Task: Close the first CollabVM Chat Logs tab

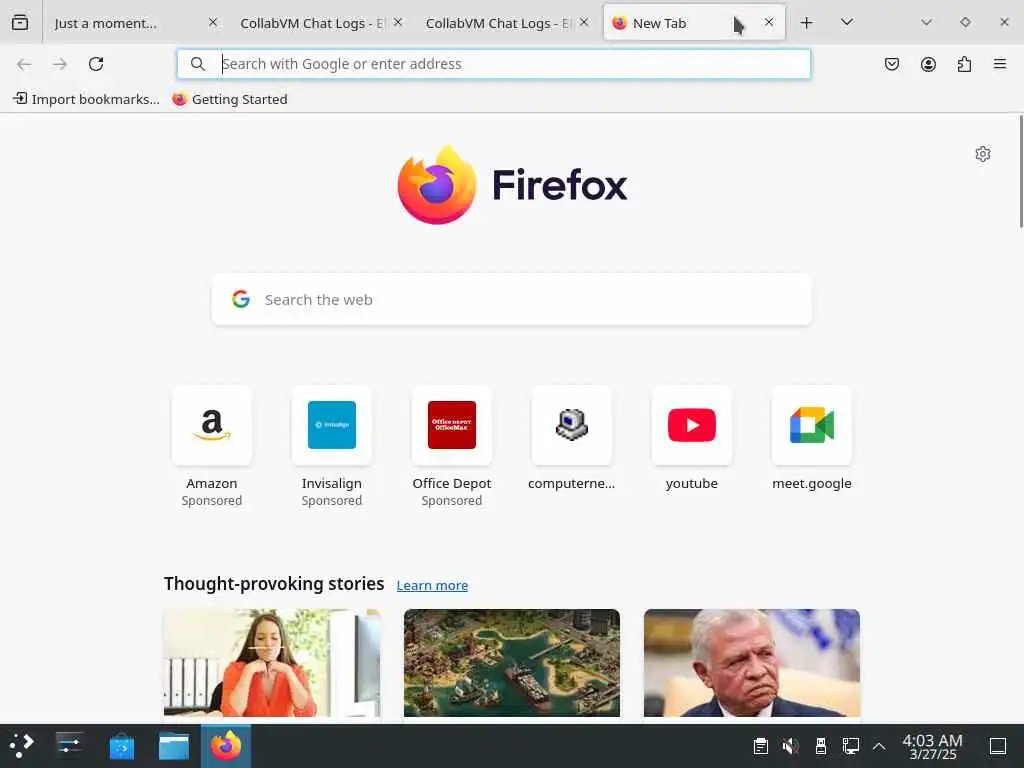Action: (398, 22)
